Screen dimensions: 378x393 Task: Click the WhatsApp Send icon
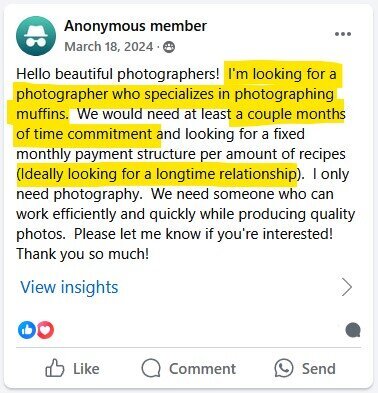[x=284, y=368]
